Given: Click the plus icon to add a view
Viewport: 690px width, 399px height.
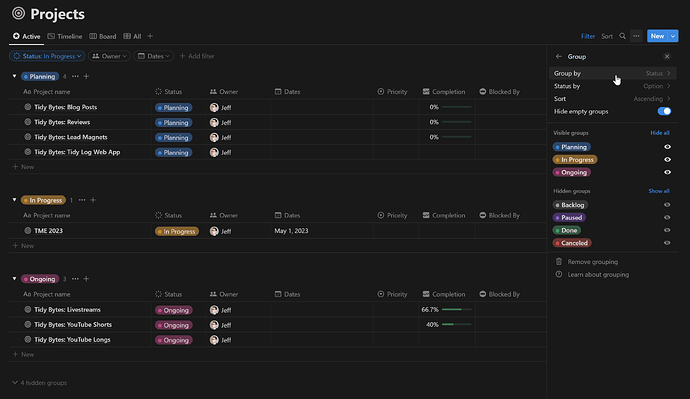Looking at the screenshot, I should pyautogui.click(x=150, y=36).
